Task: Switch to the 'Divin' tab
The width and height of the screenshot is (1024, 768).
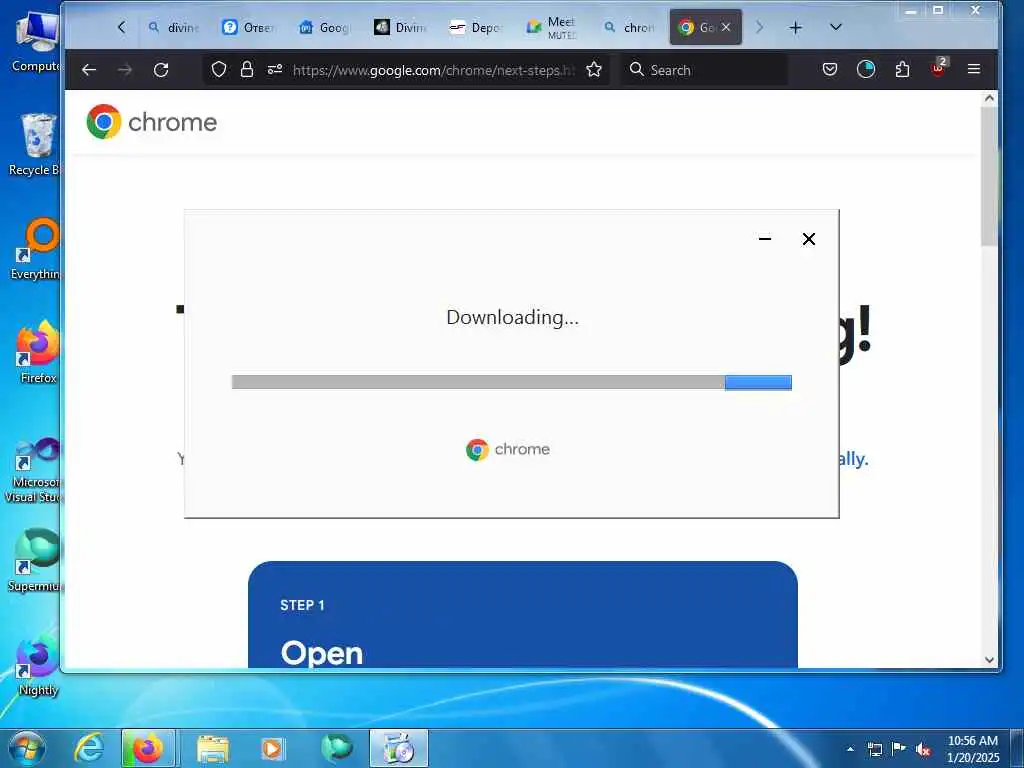Action: (x=400, y=27)
